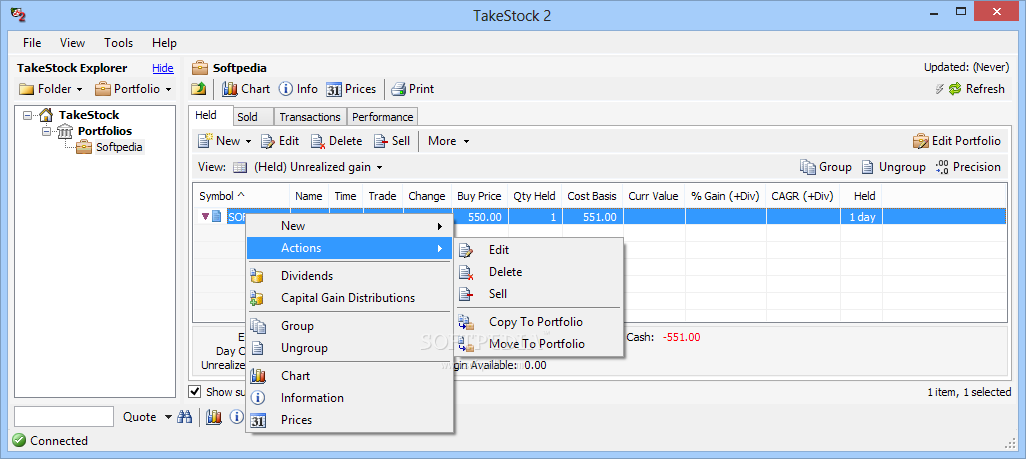Select Move To Portfolio
Viewport: 1026px width, 459px height.
coord(539,344)
